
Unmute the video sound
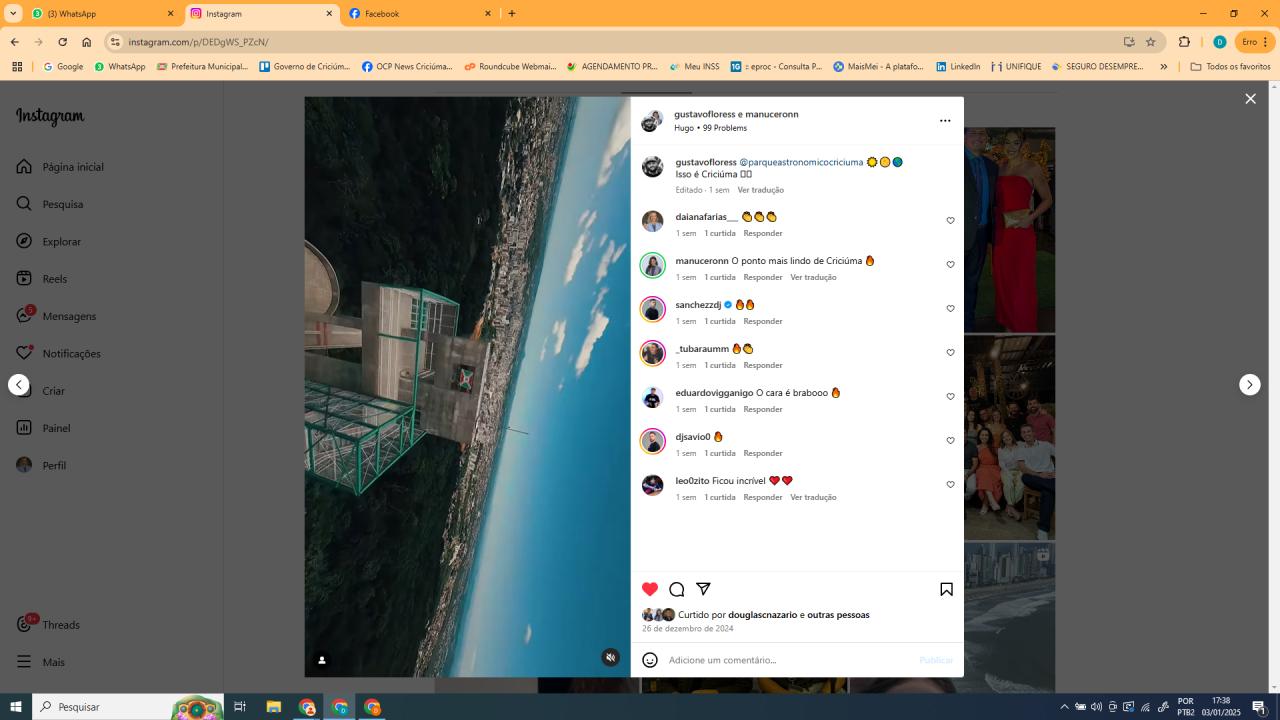coord(610,657)
